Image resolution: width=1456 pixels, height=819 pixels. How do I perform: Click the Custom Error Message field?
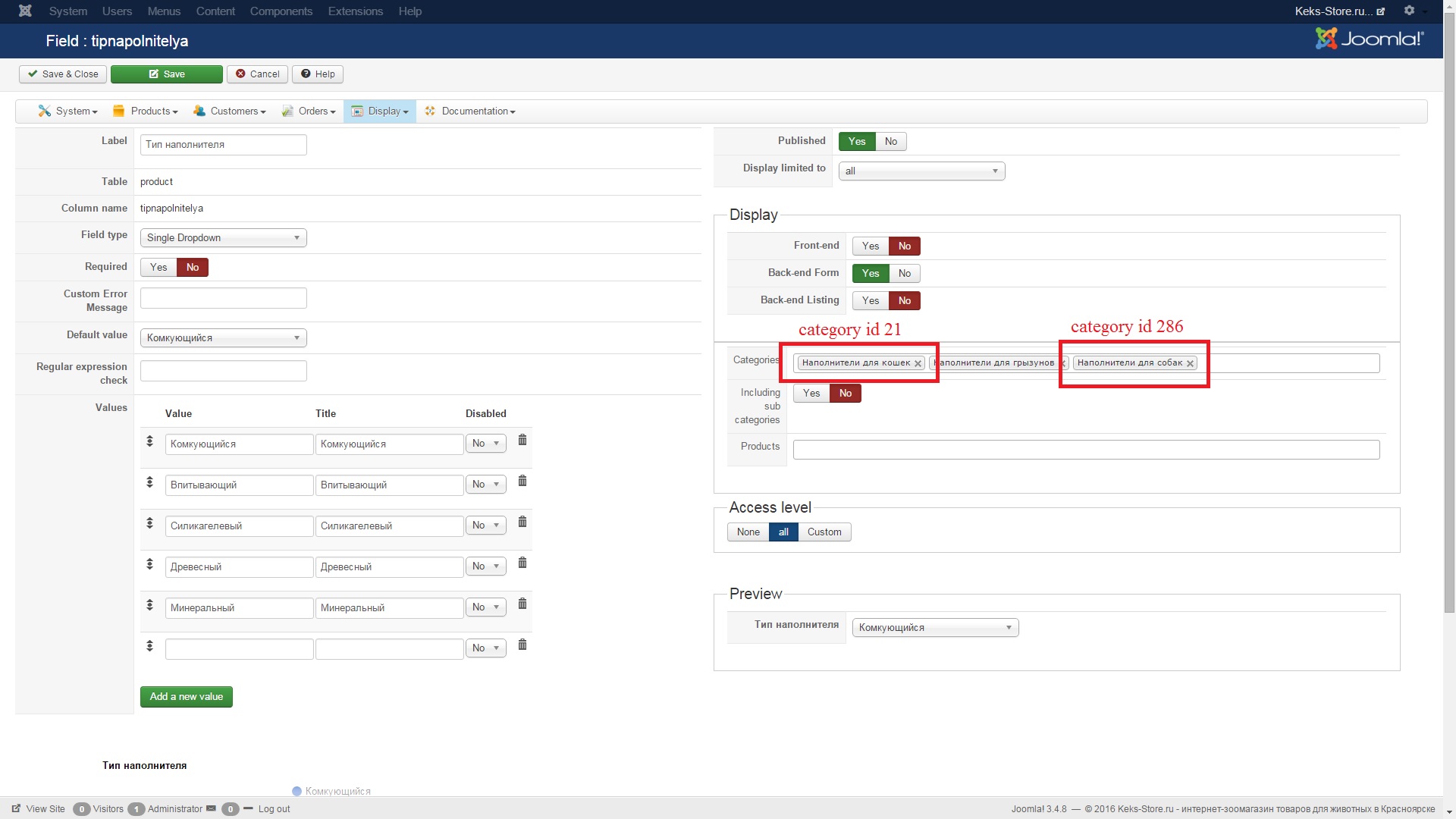[x=224, y=298]
